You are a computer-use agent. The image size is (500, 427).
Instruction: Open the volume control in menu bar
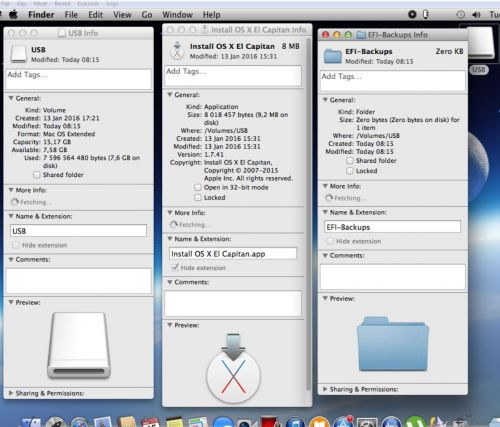tap(476, 15)
